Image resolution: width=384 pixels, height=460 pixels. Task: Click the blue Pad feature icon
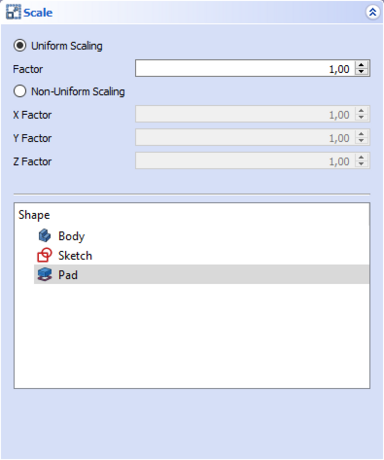click(x=44, y=275)
